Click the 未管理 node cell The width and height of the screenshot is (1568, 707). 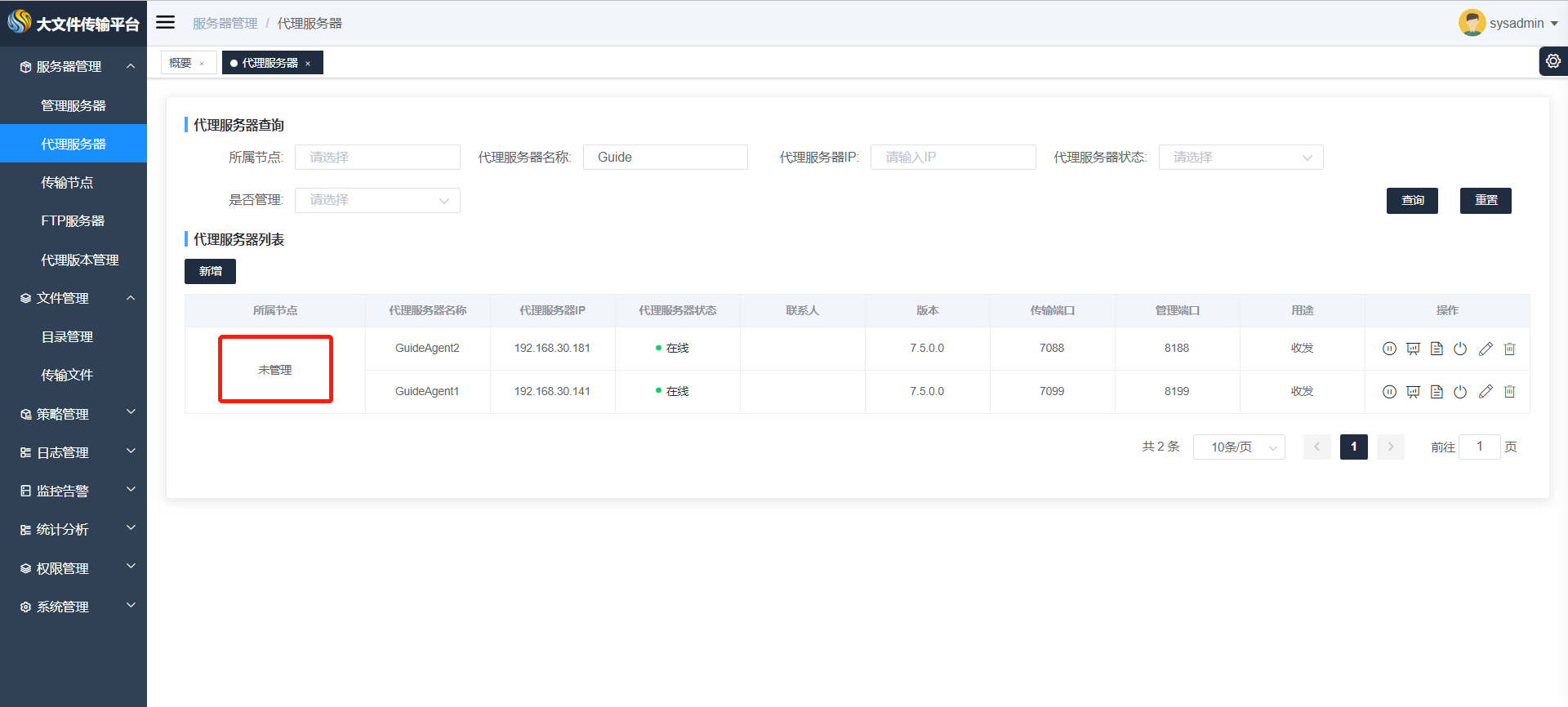pyautogui.click(x=275, y=370)
